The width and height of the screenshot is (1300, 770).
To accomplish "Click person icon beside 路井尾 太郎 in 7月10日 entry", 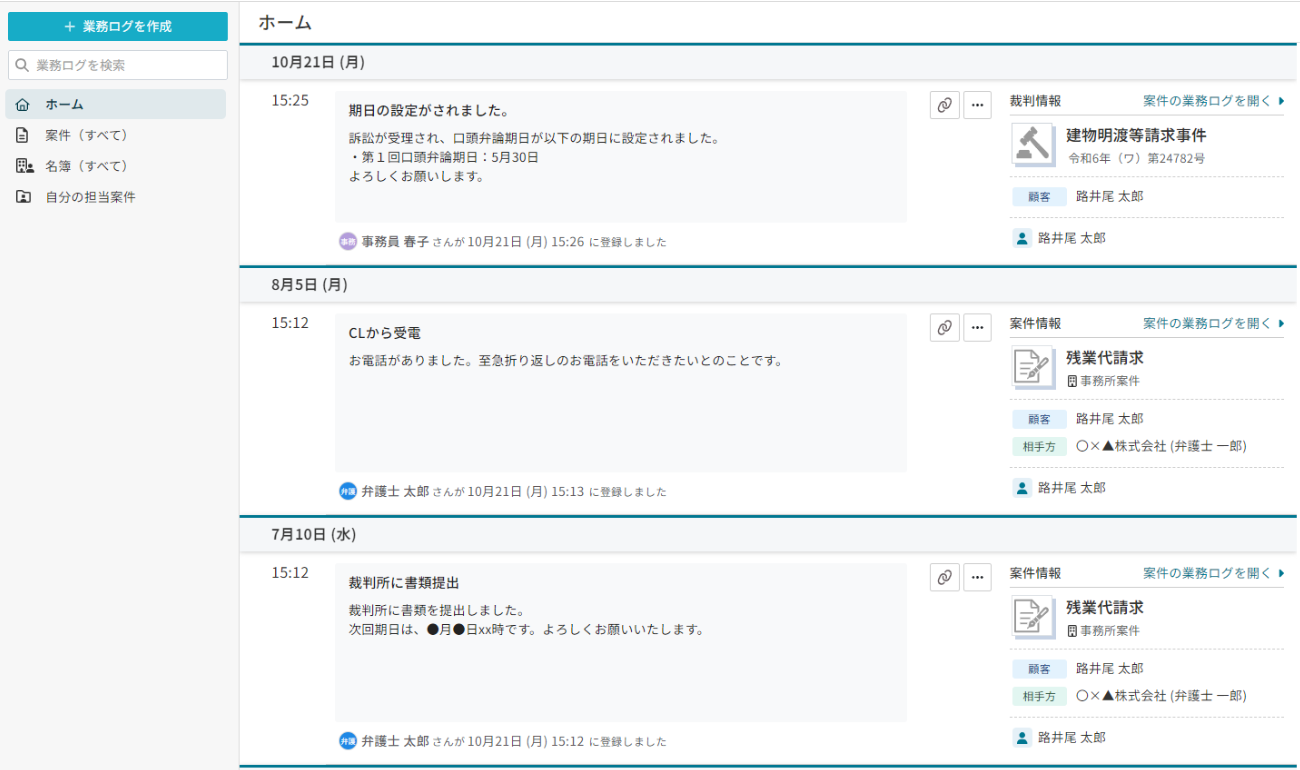I will 1022,737.
